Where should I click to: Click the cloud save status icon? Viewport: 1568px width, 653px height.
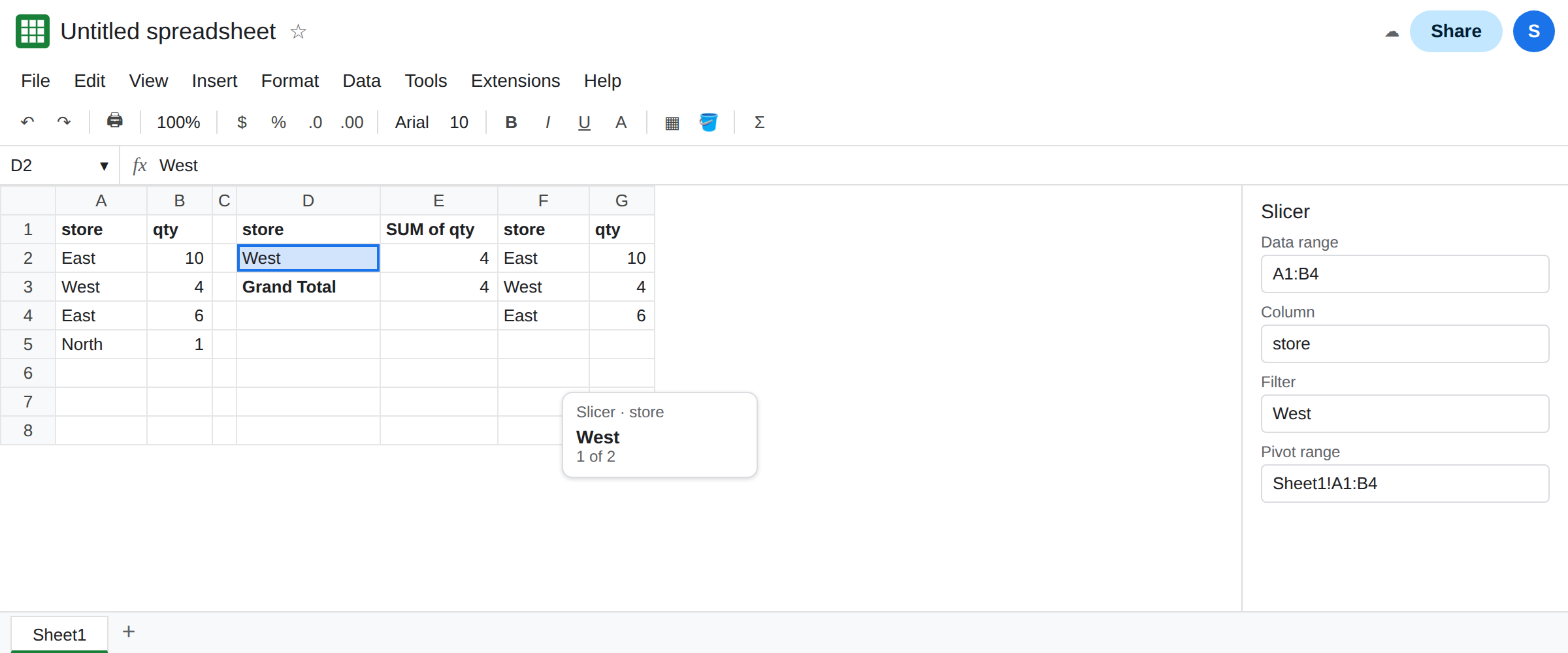(x=1392, y=32)
